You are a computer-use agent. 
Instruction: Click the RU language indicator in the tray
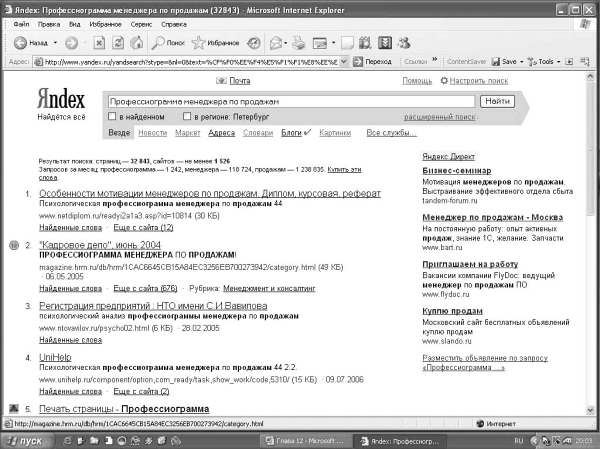click(518, 441)
